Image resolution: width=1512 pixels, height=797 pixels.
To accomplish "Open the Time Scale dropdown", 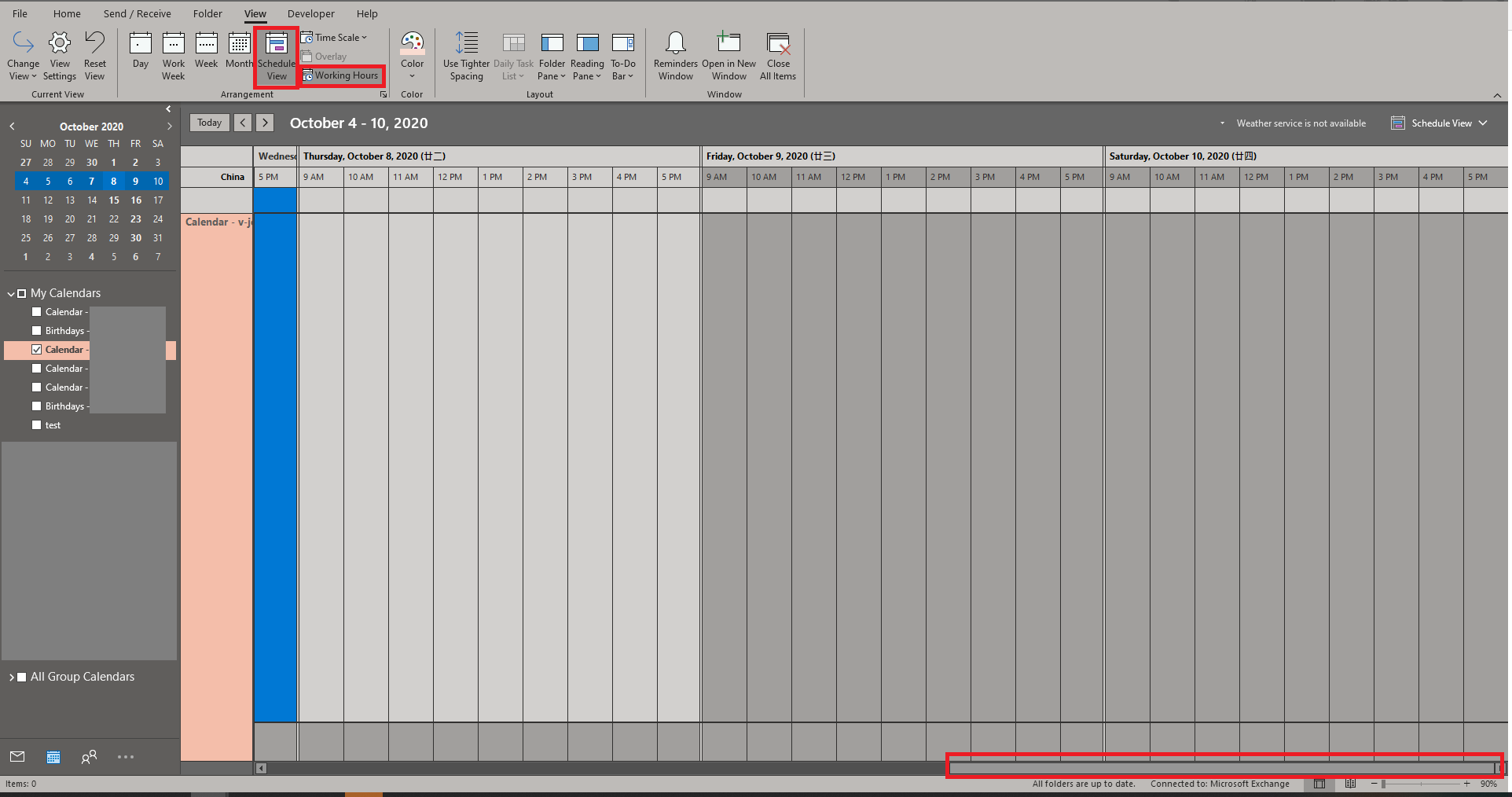I will point(335,38).
